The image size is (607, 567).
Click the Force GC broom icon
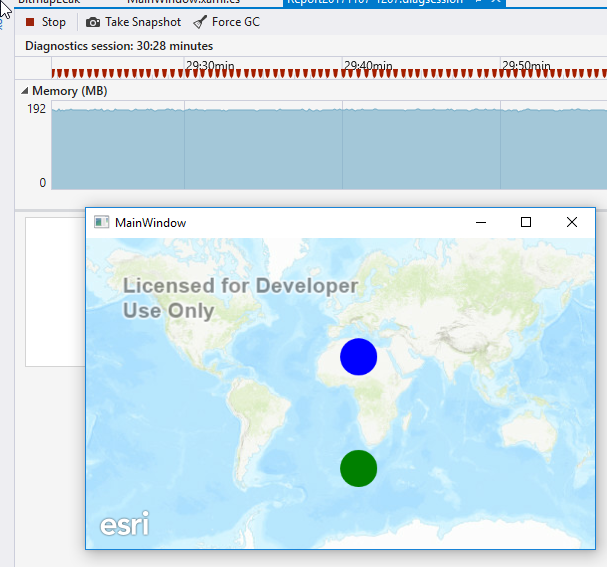pos(200,22)
